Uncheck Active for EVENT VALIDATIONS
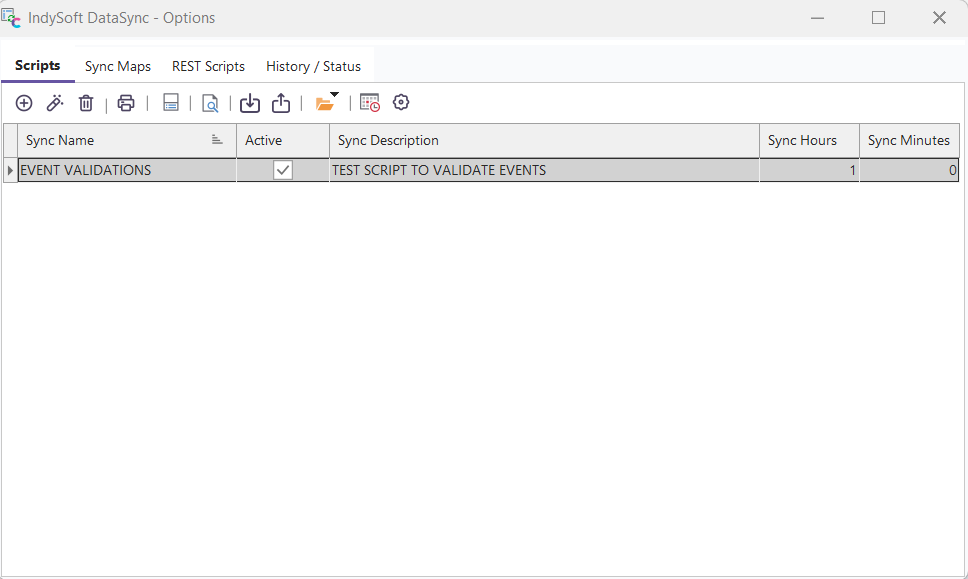 pos(283,170)
